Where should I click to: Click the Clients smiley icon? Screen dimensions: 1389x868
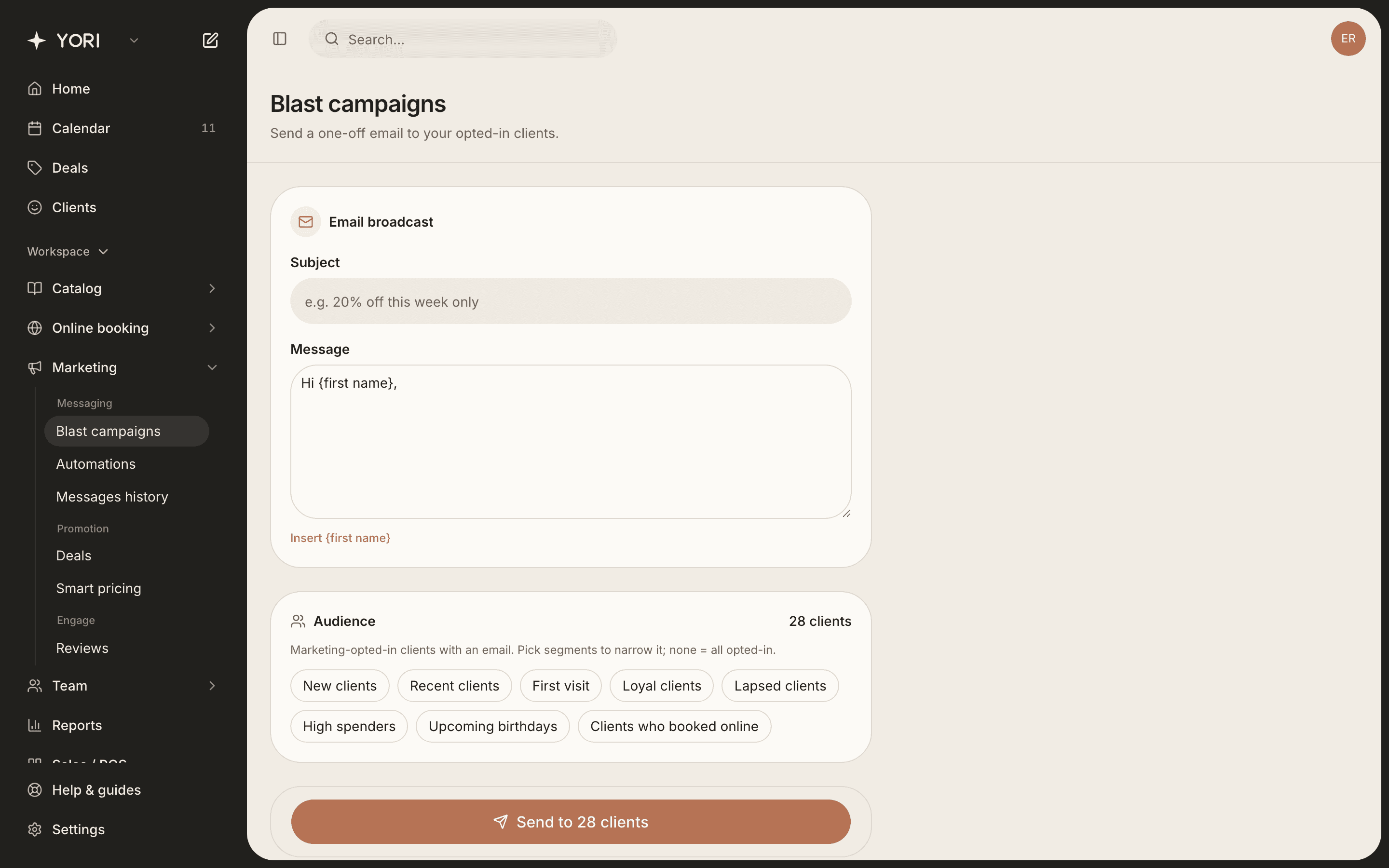pos(35,207)
